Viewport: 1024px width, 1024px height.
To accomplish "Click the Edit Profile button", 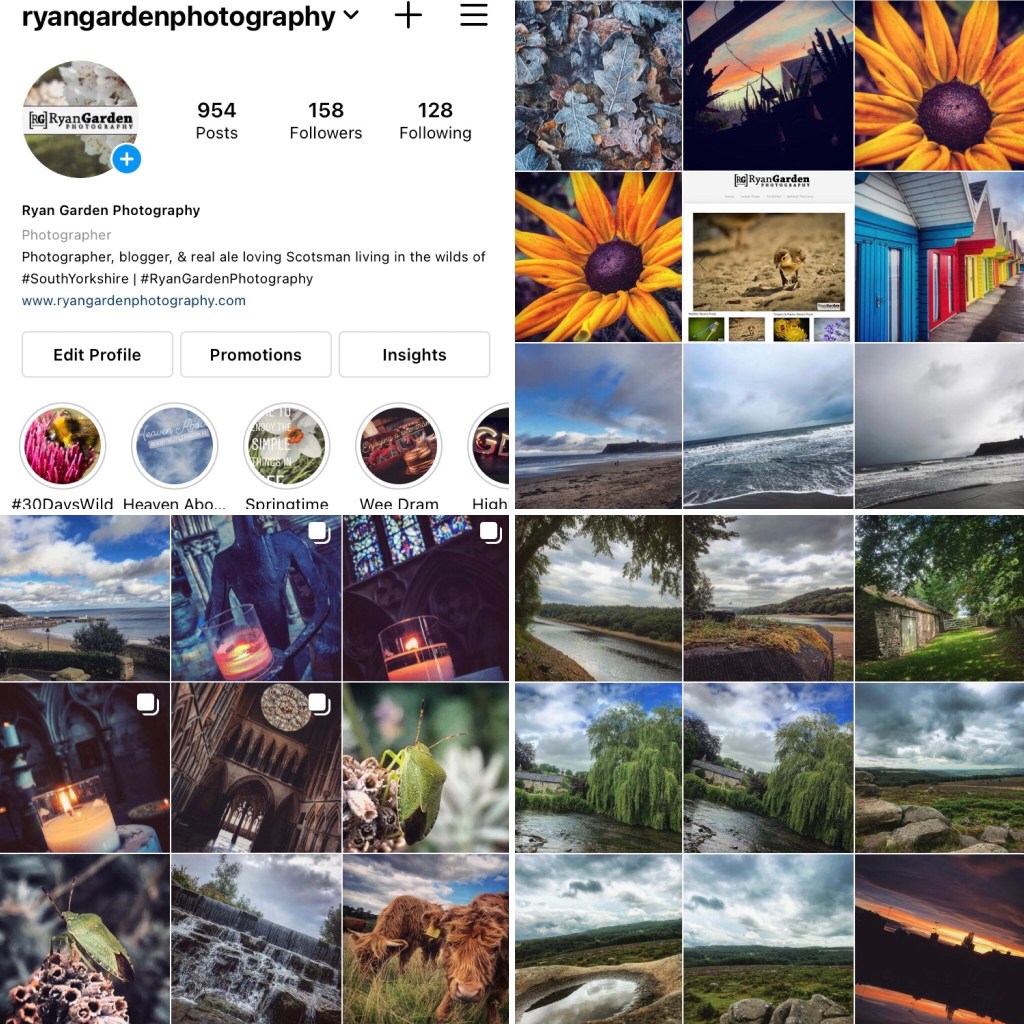I will coord(97,355).
